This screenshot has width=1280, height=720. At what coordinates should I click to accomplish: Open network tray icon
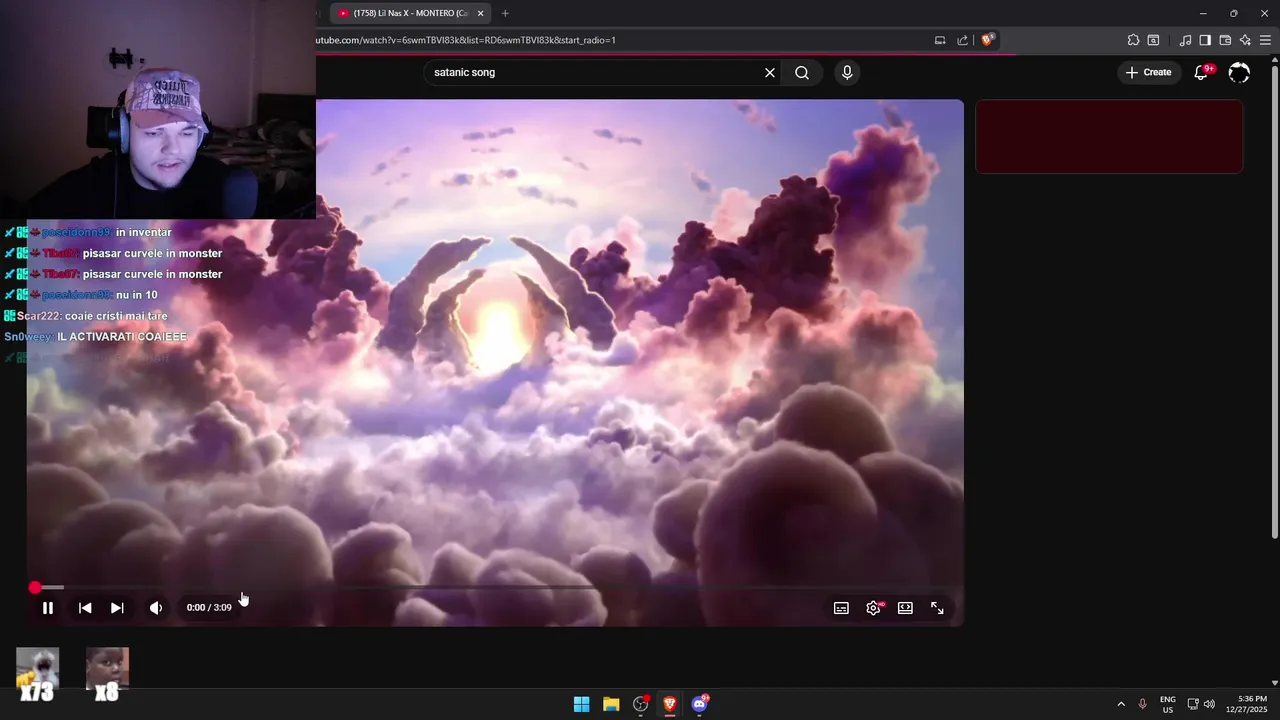click(x=1193, y=704)
